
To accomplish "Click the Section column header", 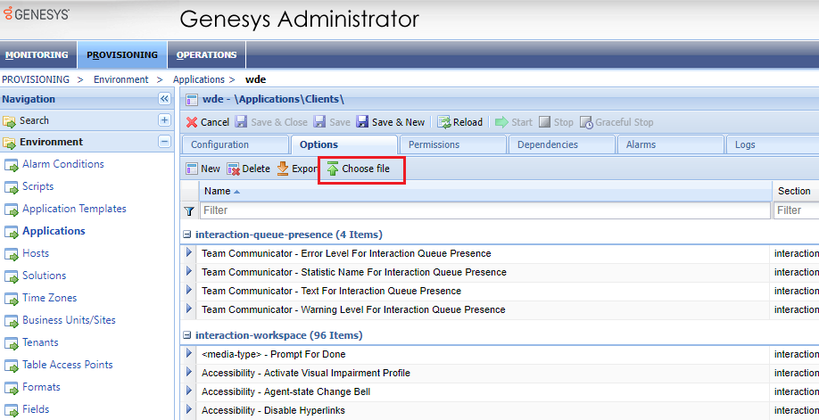I will click(x=795, y=191).
